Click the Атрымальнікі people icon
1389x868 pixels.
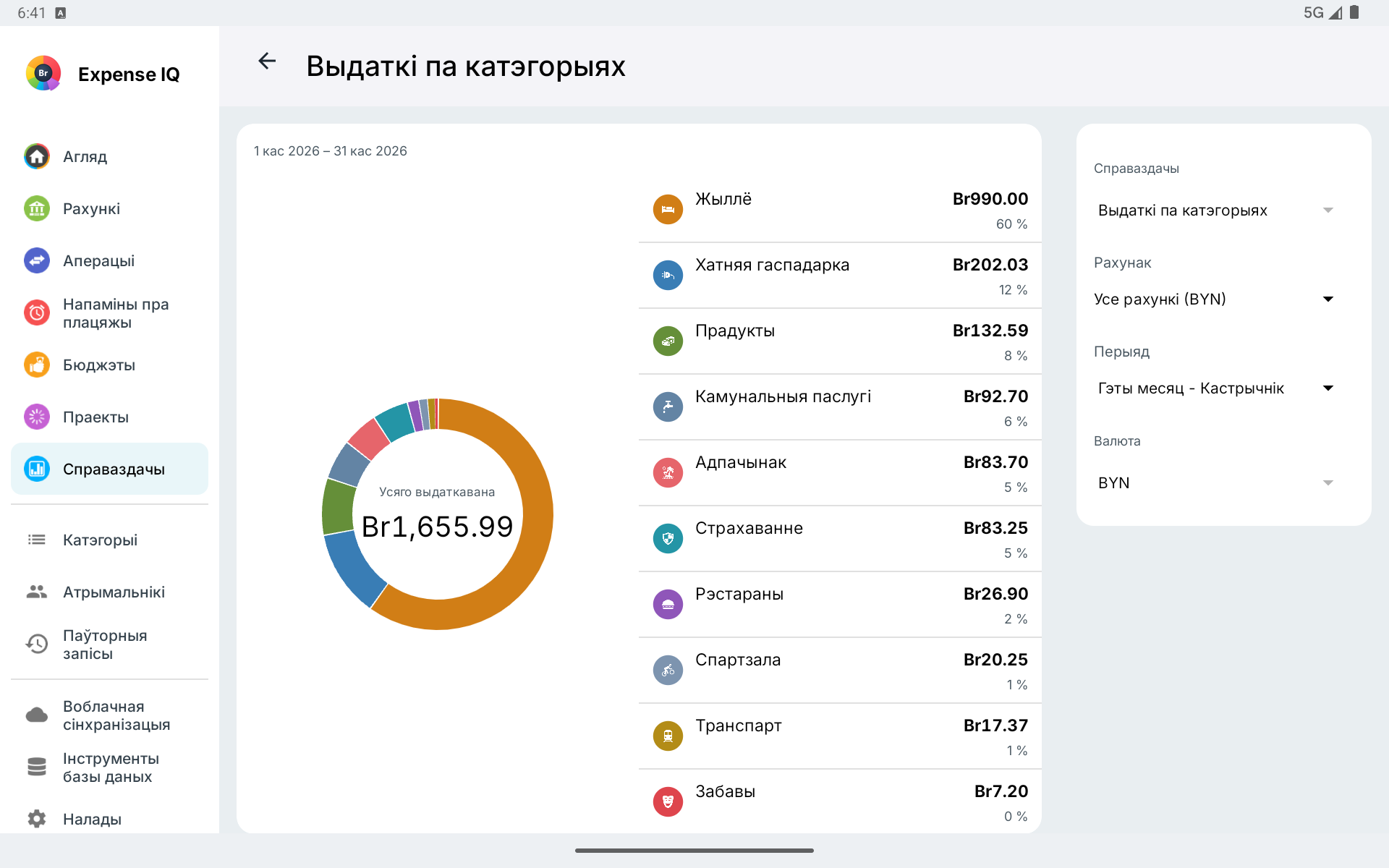pyautogui.click(x=37, y=592)
